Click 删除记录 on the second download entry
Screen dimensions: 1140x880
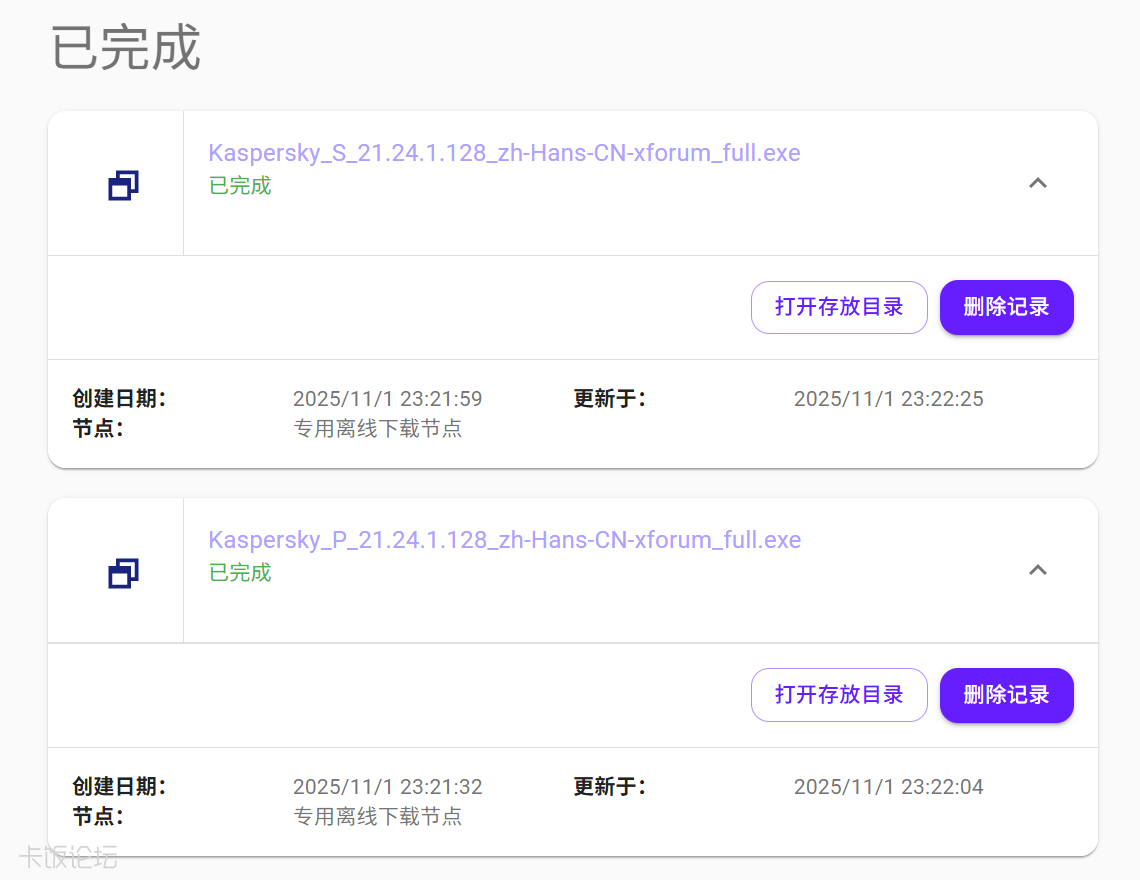coord(1006,695)
